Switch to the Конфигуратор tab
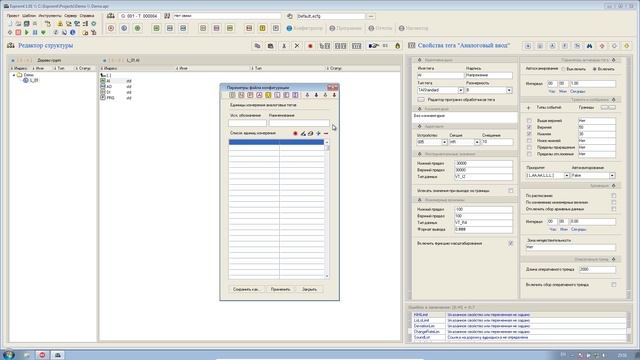 pos(304,28)
